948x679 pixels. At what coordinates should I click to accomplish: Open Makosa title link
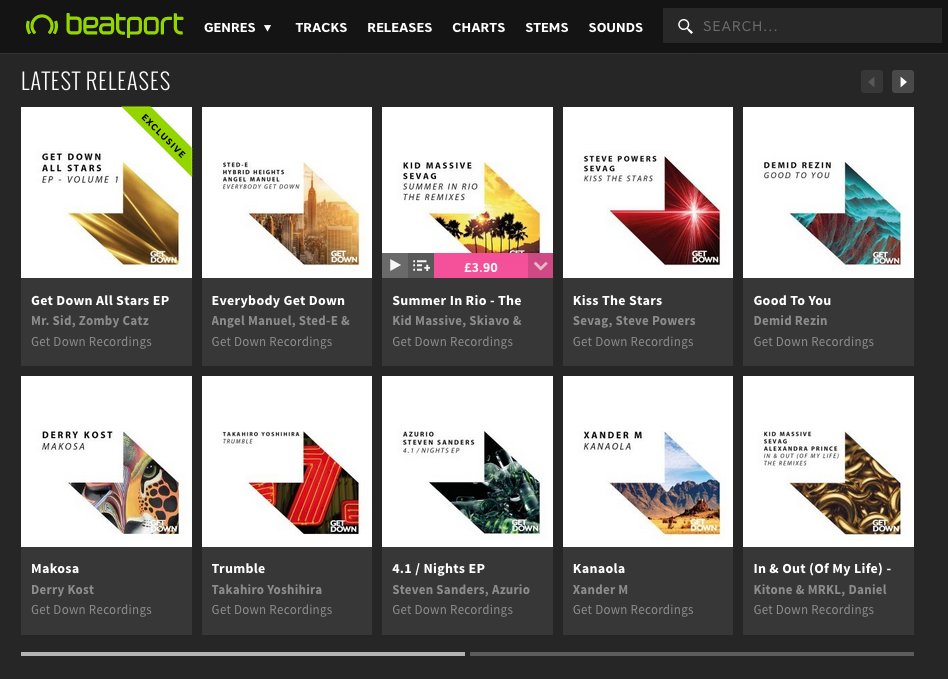pos(55,568)
